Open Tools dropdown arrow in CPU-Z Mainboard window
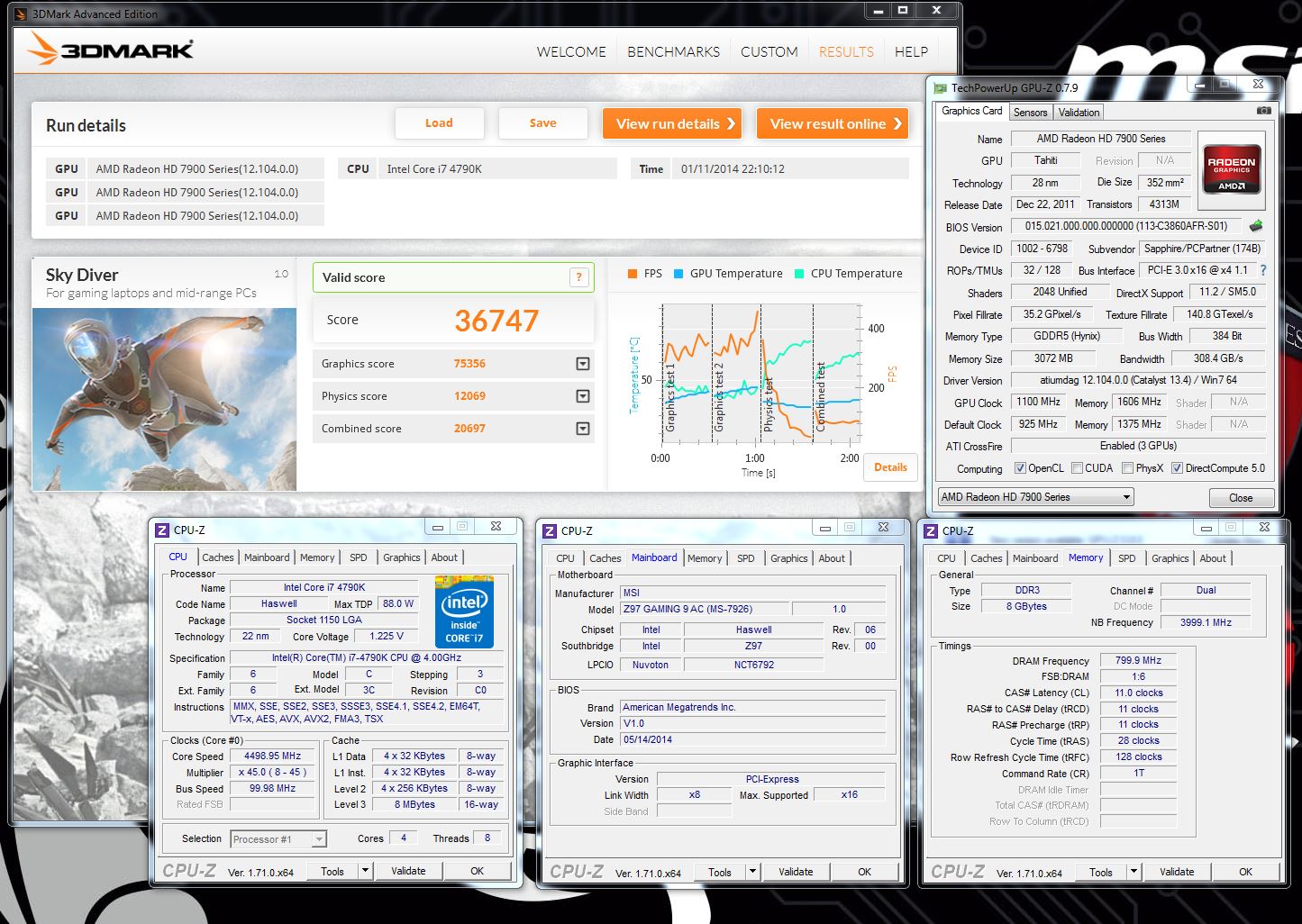The width and height of the screenshot is (1302, 924). [752, 872]
